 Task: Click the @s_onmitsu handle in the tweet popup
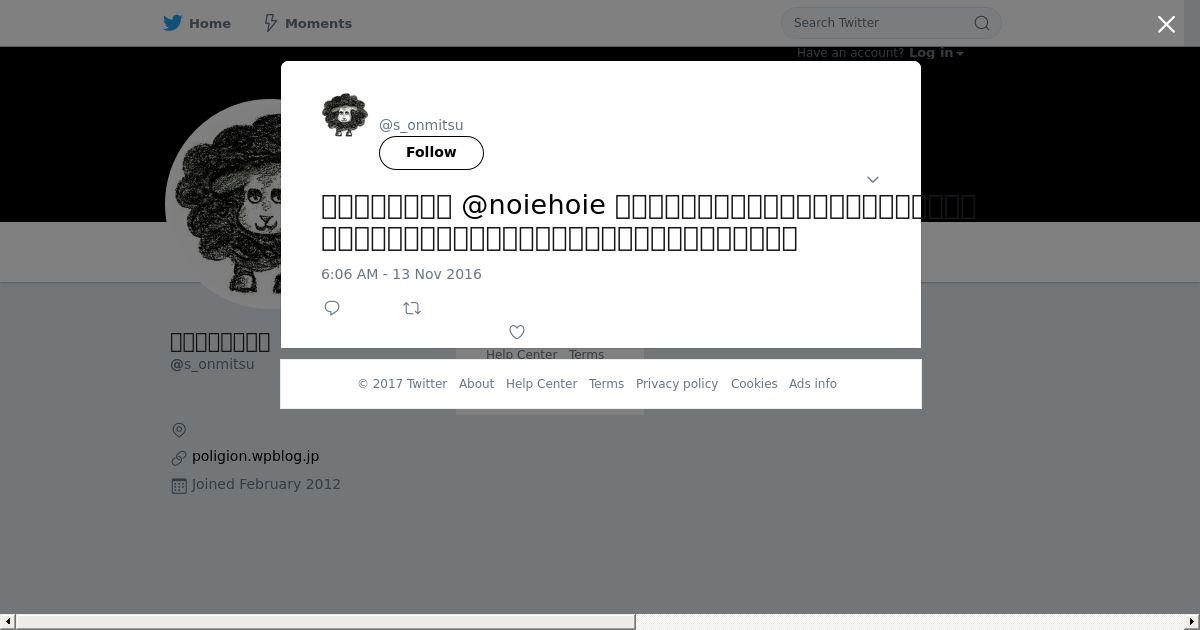(421, 125)
